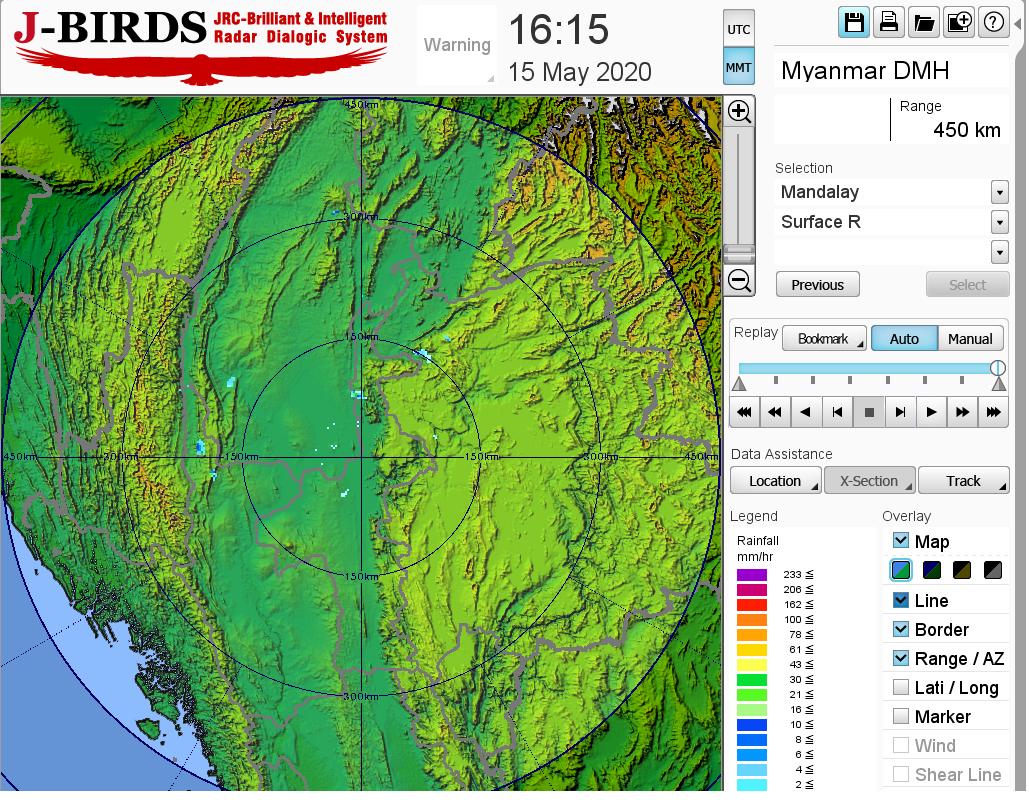Skip to the last frame in replay
Image resolution: width=1030 pixels, height=811 pixels.
(x=993, y=412)
